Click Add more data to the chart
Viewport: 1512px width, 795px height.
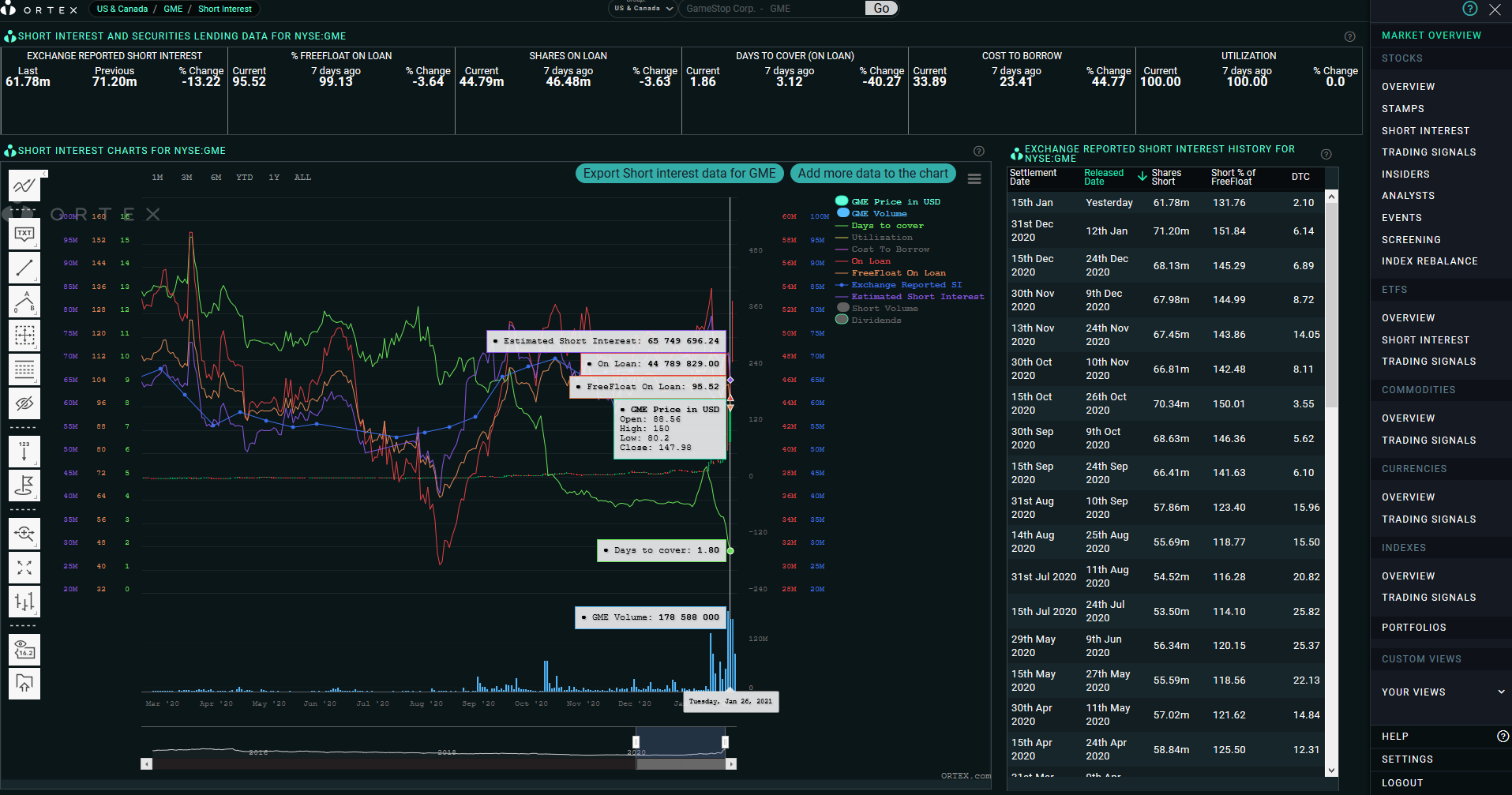pyautogui.click(x=873, y=174)
